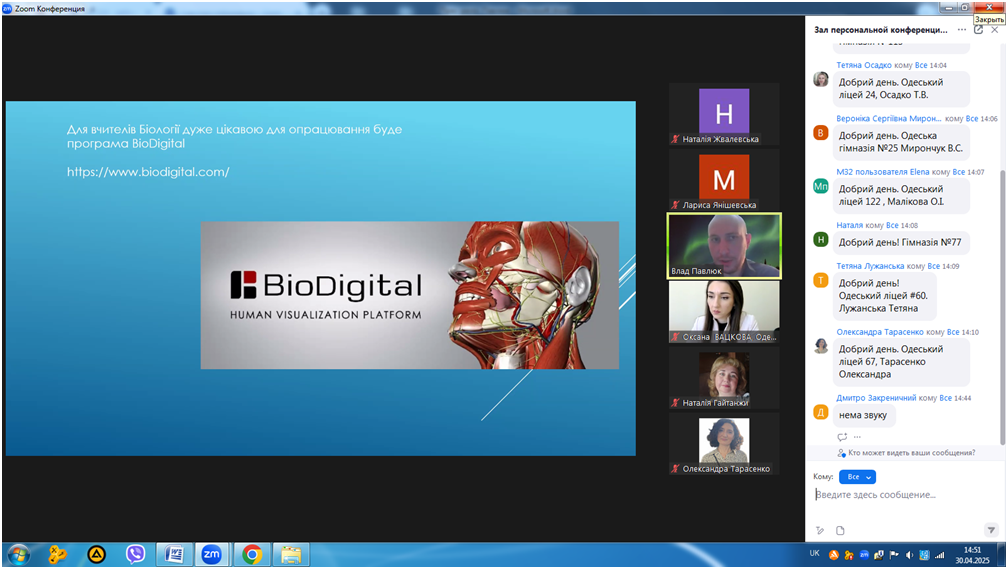Click the BioDigital banner image on slide
Screen dimensions: 1008x569
pyautogui.click(x=410, y=295)
